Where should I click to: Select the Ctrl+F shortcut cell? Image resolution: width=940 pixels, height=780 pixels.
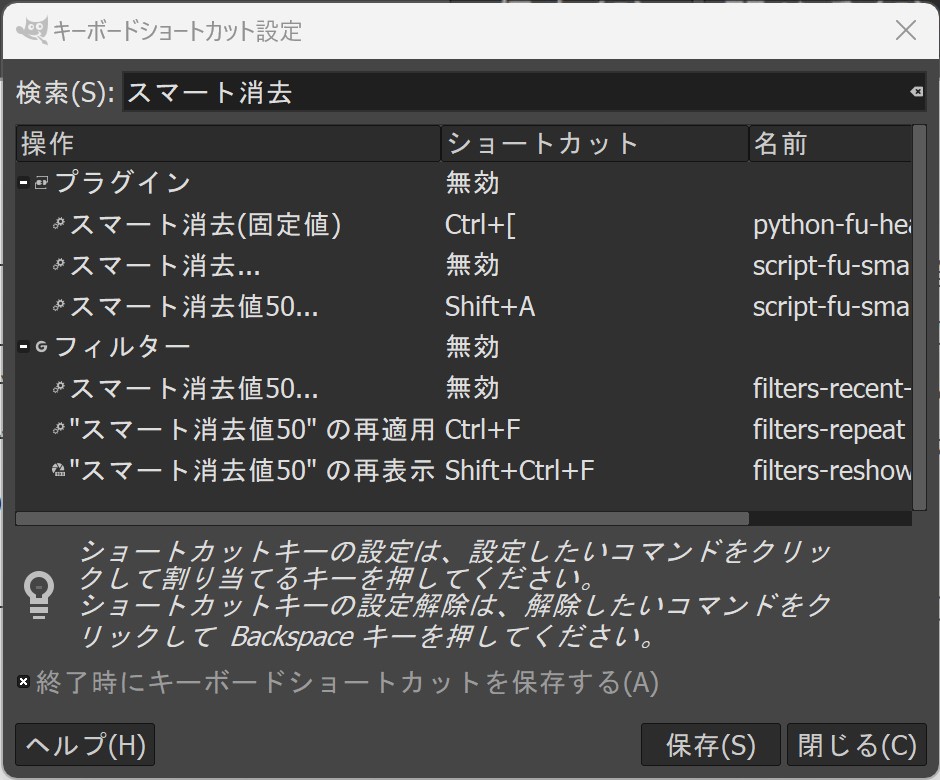coord(483,429)
